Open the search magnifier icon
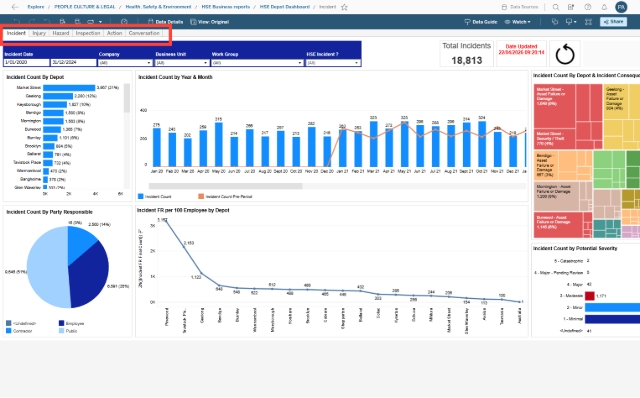 coord(556,7)
